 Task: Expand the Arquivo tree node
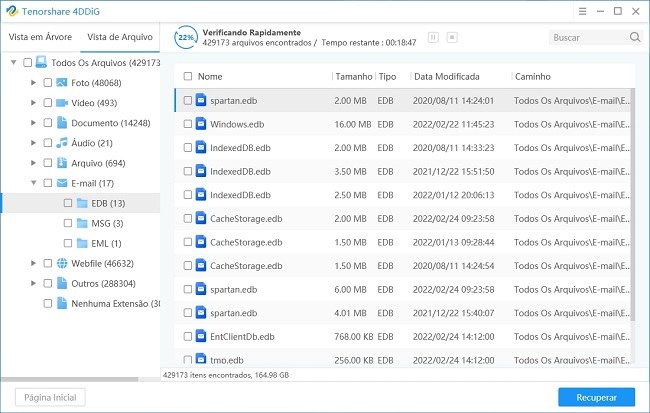tap(34, 163)
